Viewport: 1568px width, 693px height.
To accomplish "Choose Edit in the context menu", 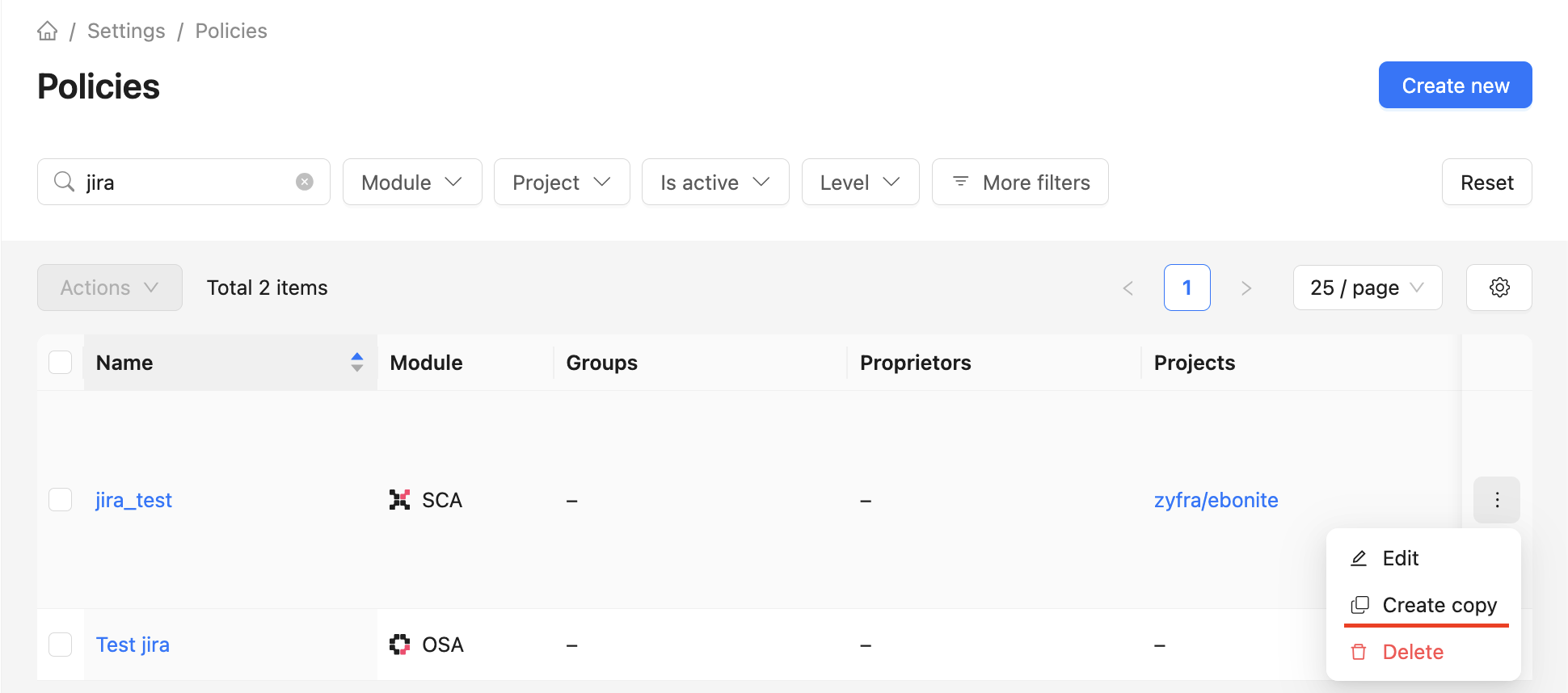I will [x=1423, y=558].
